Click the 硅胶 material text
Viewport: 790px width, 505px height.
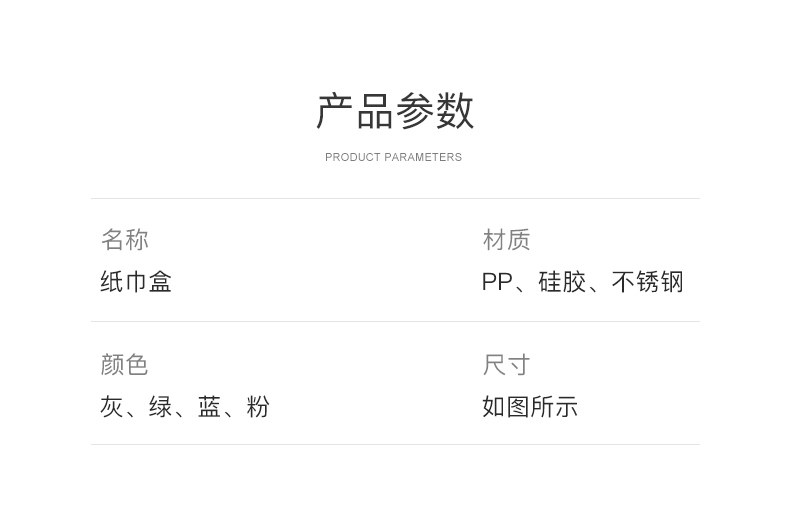tap(562, 282)
